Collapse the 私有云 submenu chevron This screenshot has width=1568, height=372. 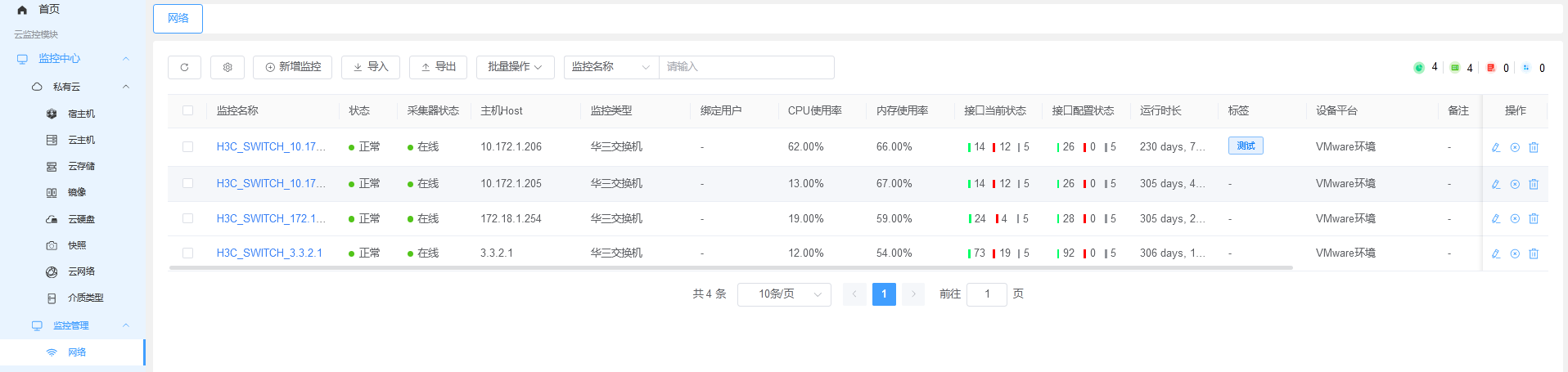pos(126,87)
